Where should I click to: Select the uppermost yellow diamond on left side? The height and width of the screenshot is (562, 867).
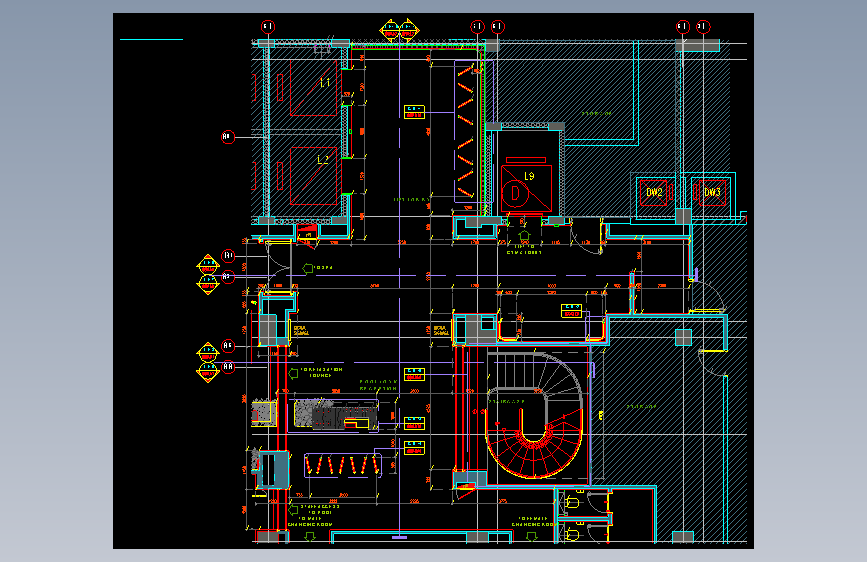[208, 265]
